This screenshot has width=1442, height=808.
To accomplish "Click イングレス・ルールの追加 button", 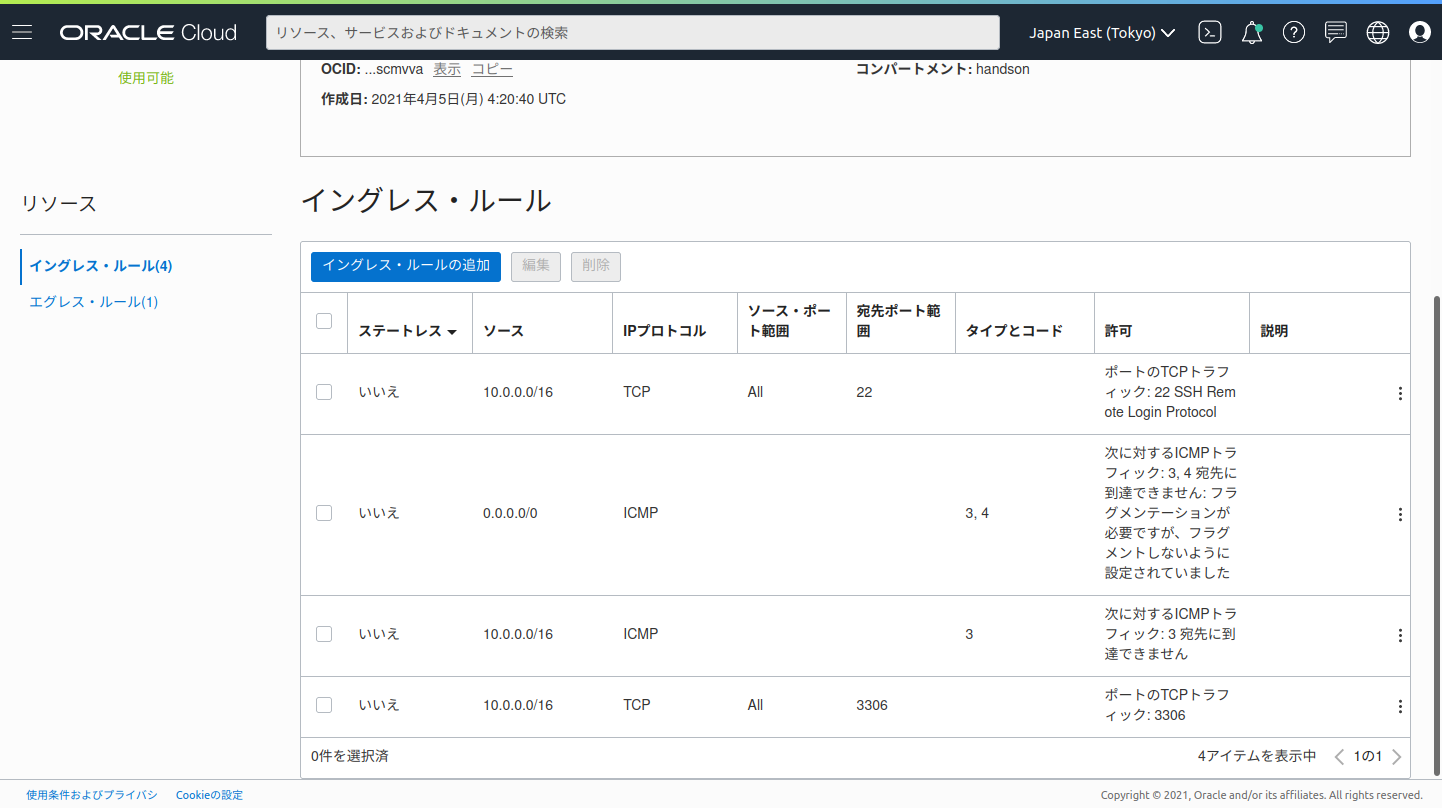I will [406, 266].
